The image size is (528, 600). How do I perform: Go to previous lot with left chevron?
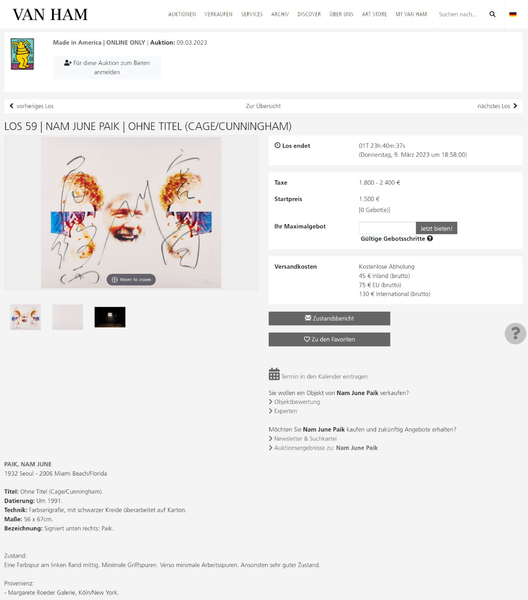click(x=11, y=106)
